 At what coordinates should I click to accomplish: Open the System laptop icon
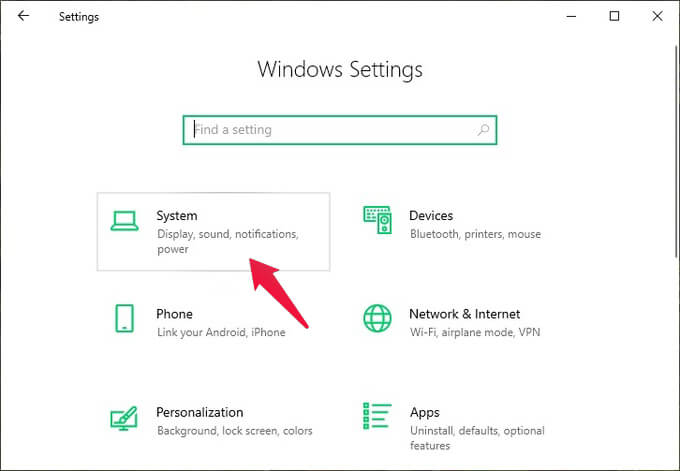[124, 221]
